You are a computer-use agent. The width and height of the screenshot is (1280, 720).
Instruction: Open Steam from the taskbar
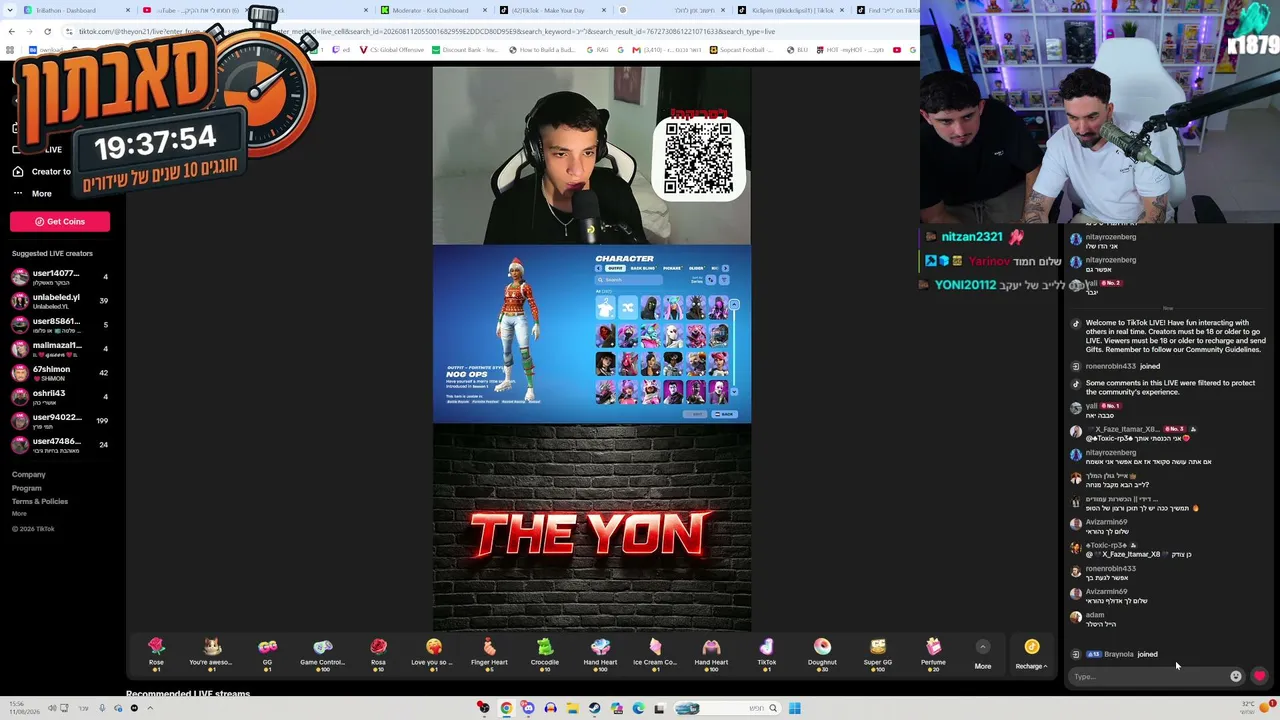[594, 708]
